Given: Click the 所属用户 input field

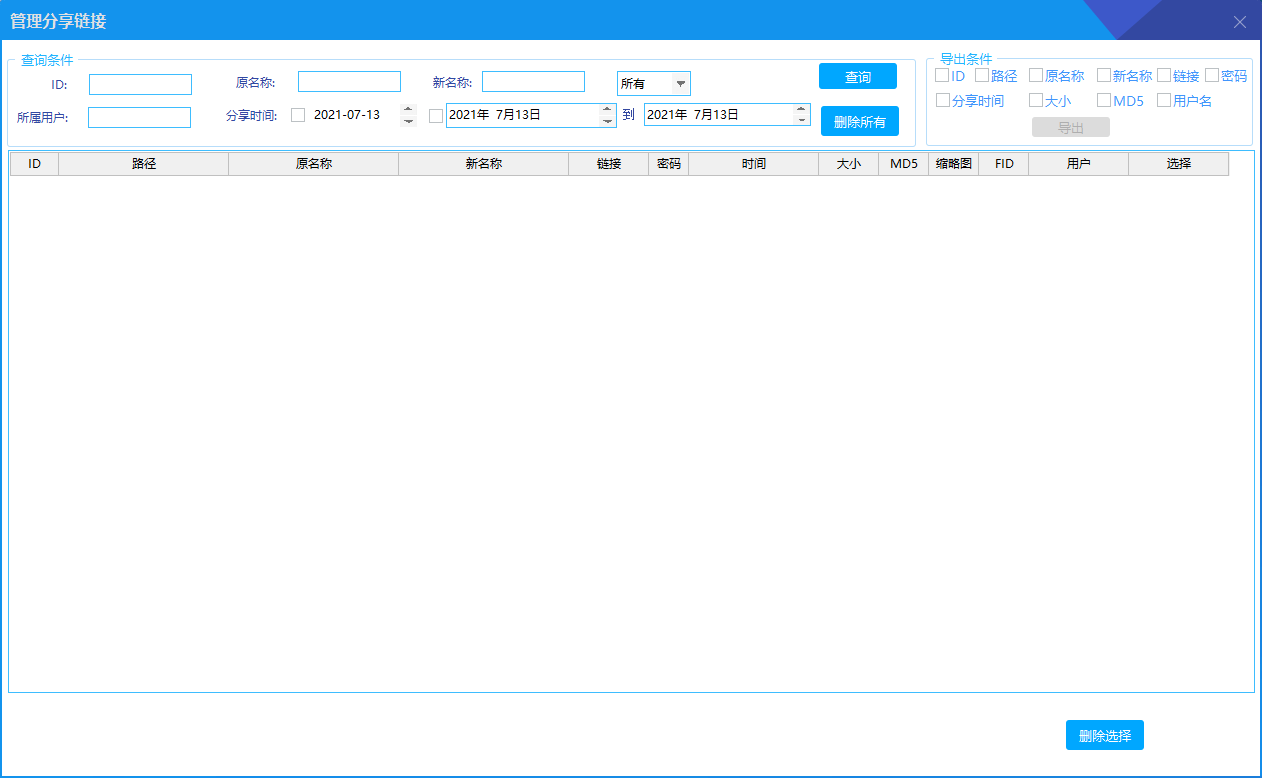Looking at the screenshot, I should tap(139, 118).
